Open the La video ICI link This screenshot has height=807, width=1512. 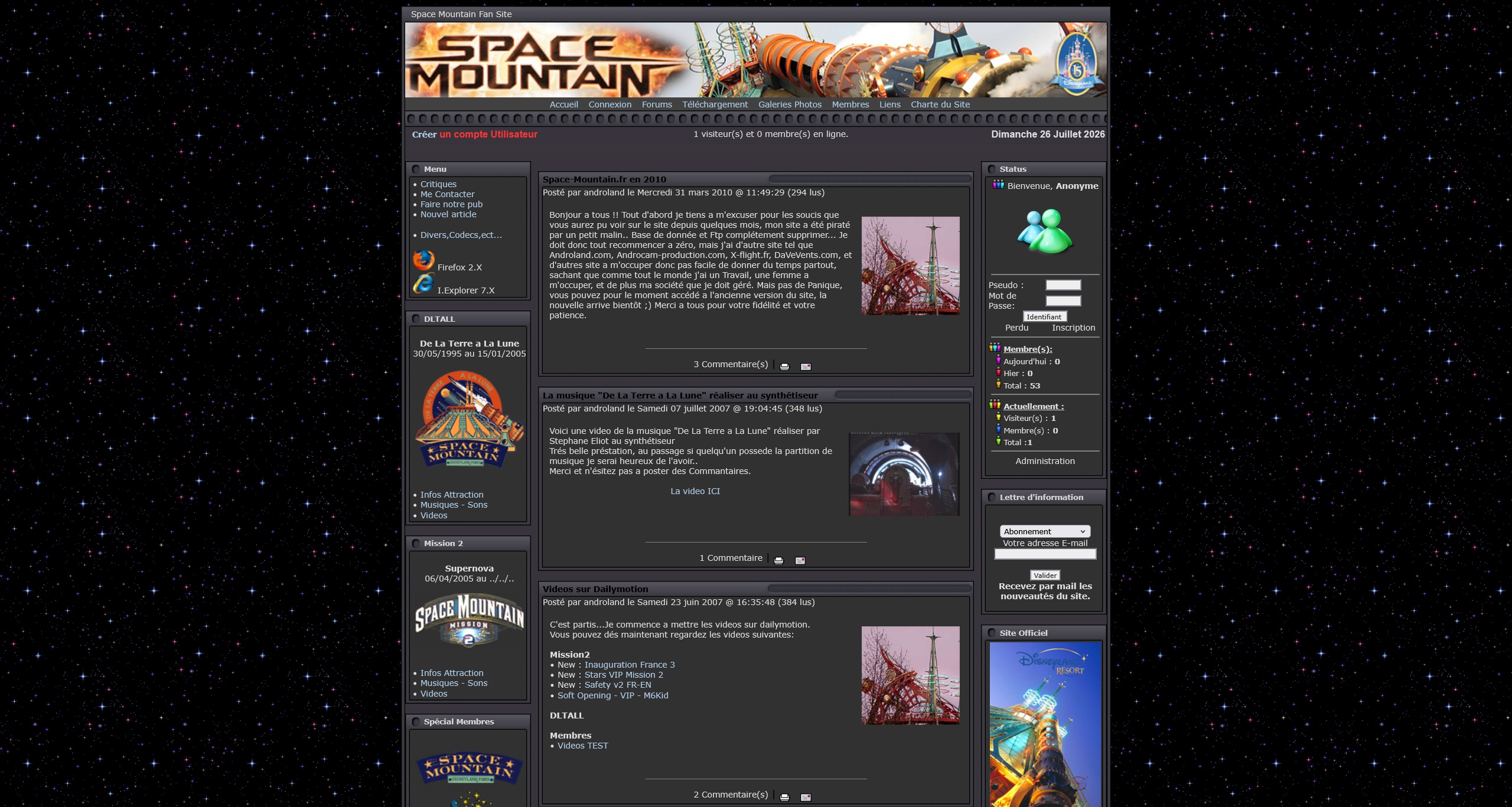(x=695, y=491)
